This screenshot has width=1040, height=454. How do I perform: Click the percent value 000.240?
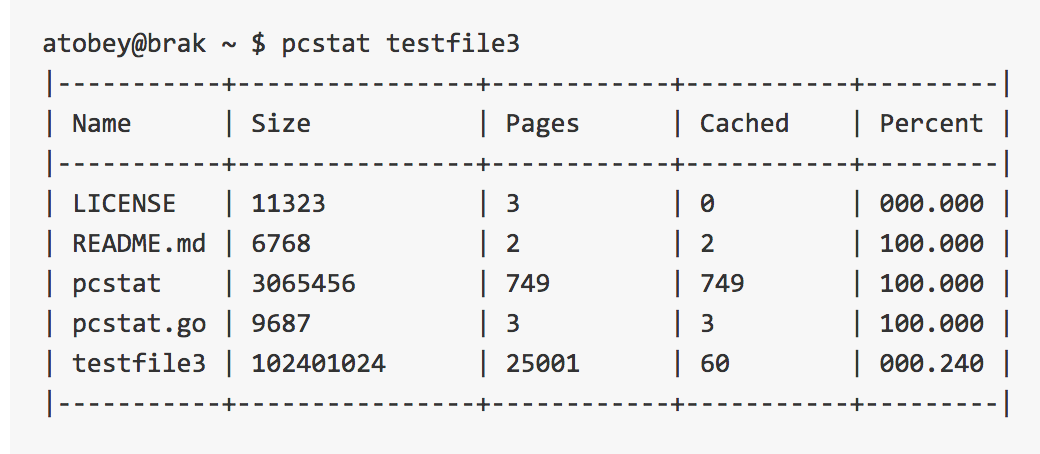pos(931,364)
